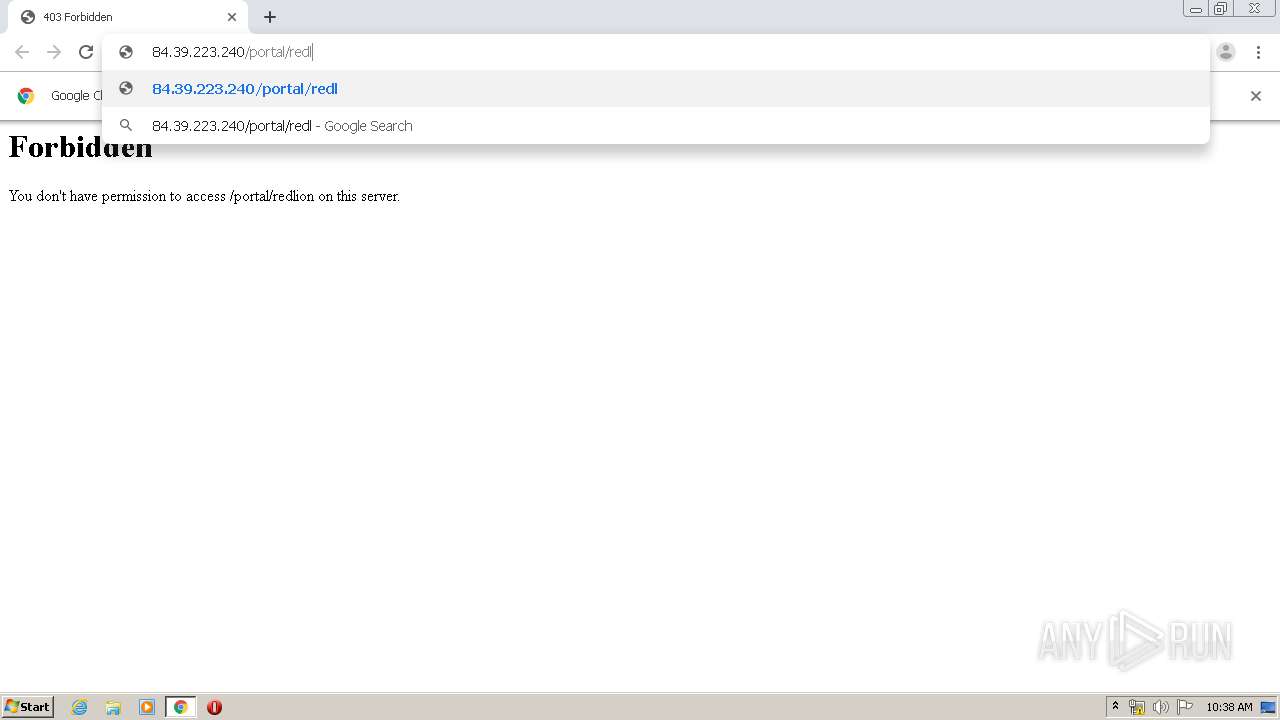Open the Chrome profile avatar
1280x720 pixels.
click(1226, 52)
